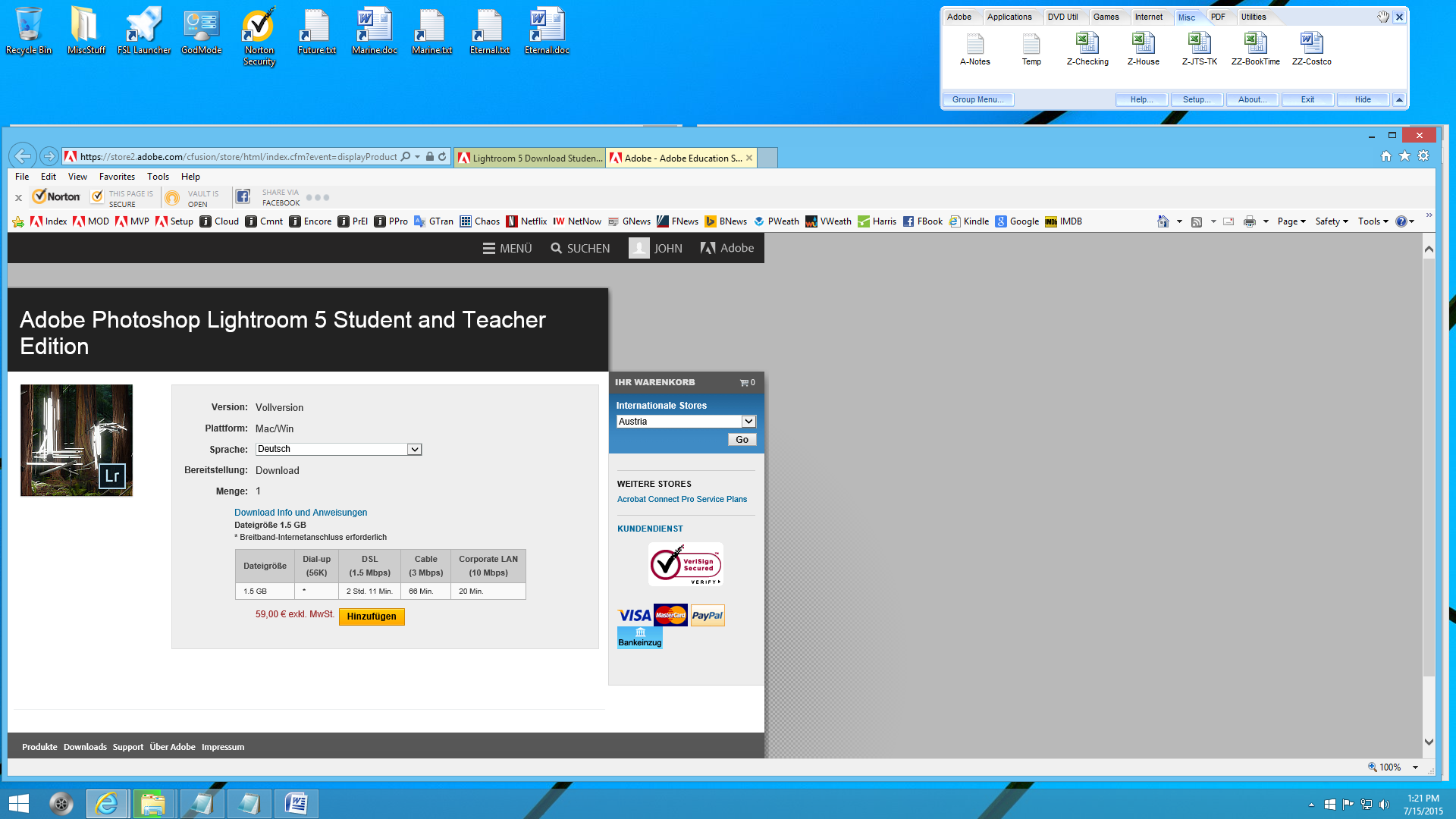
Task: Click the PayPal payment icon
Action: click(707, 615)
